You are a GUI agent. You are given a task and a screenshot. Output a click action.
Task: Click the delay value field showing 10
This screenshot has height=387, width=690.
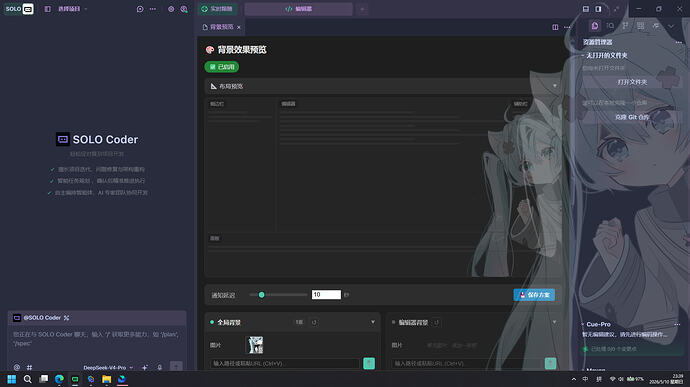click(x=326, y=295)
